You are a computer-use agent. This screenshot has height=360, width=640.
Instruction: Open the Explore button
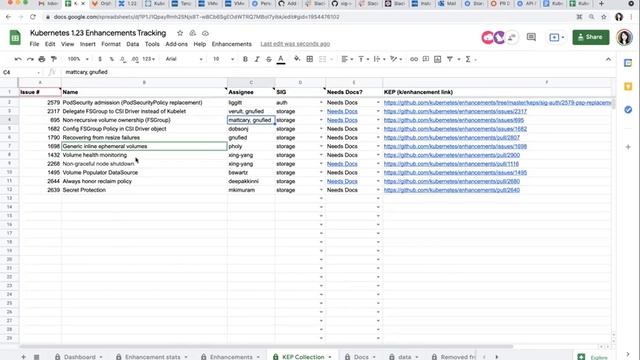click(x=593, y=357)
